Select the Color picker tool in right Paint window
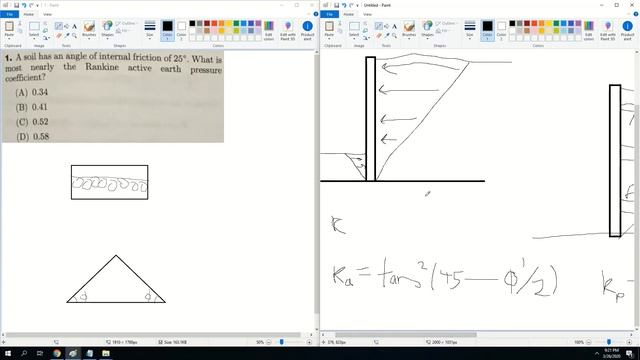Screen dimensions: 640x360 (x=387, y=36)
